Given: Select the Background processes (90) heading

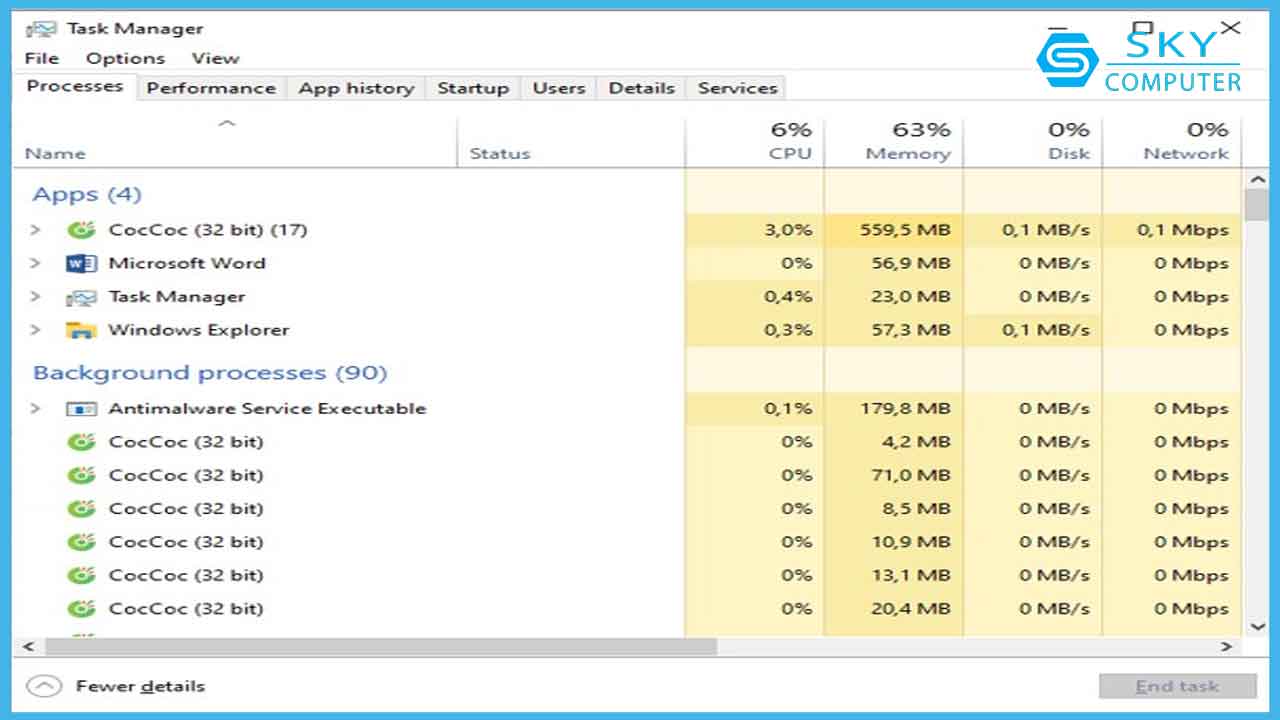Looking at the screenshot, I should click(210, 373).
